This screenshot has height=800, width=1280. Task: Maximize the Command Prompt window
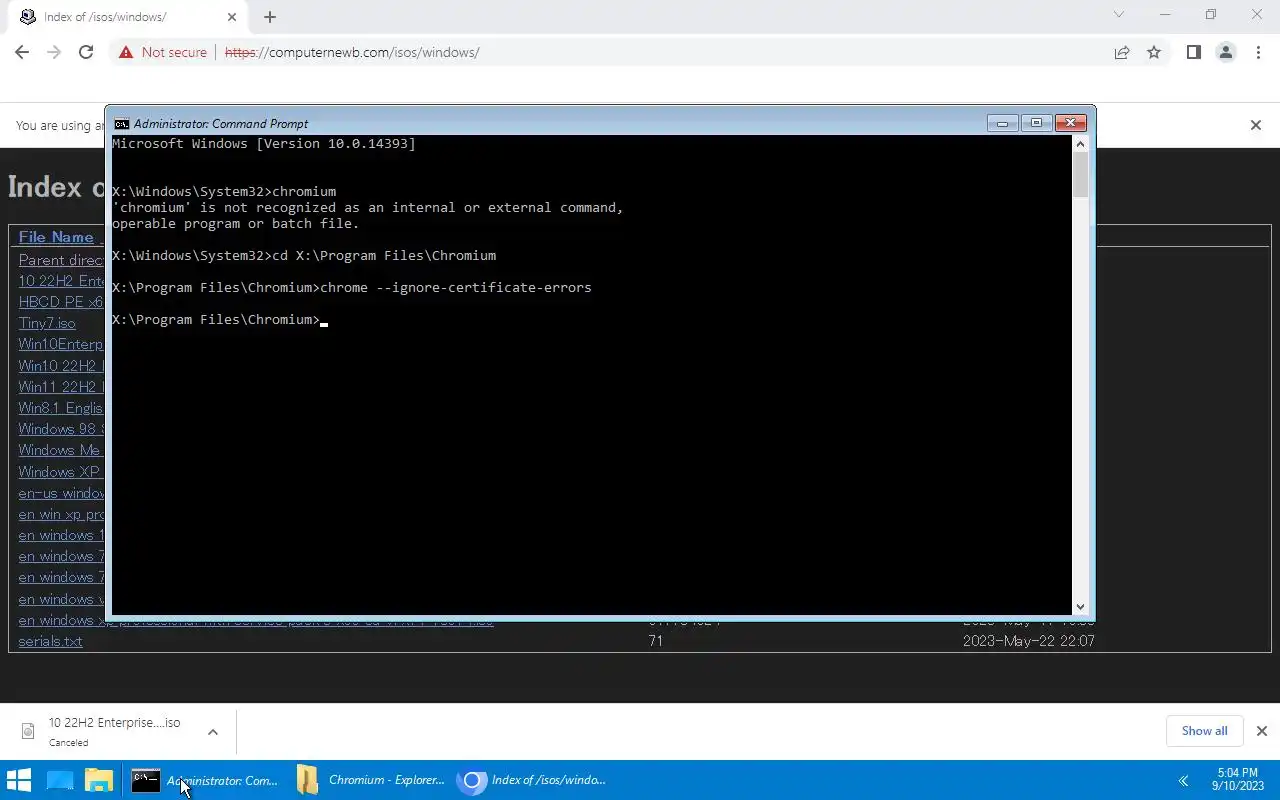pos(1036,123)
